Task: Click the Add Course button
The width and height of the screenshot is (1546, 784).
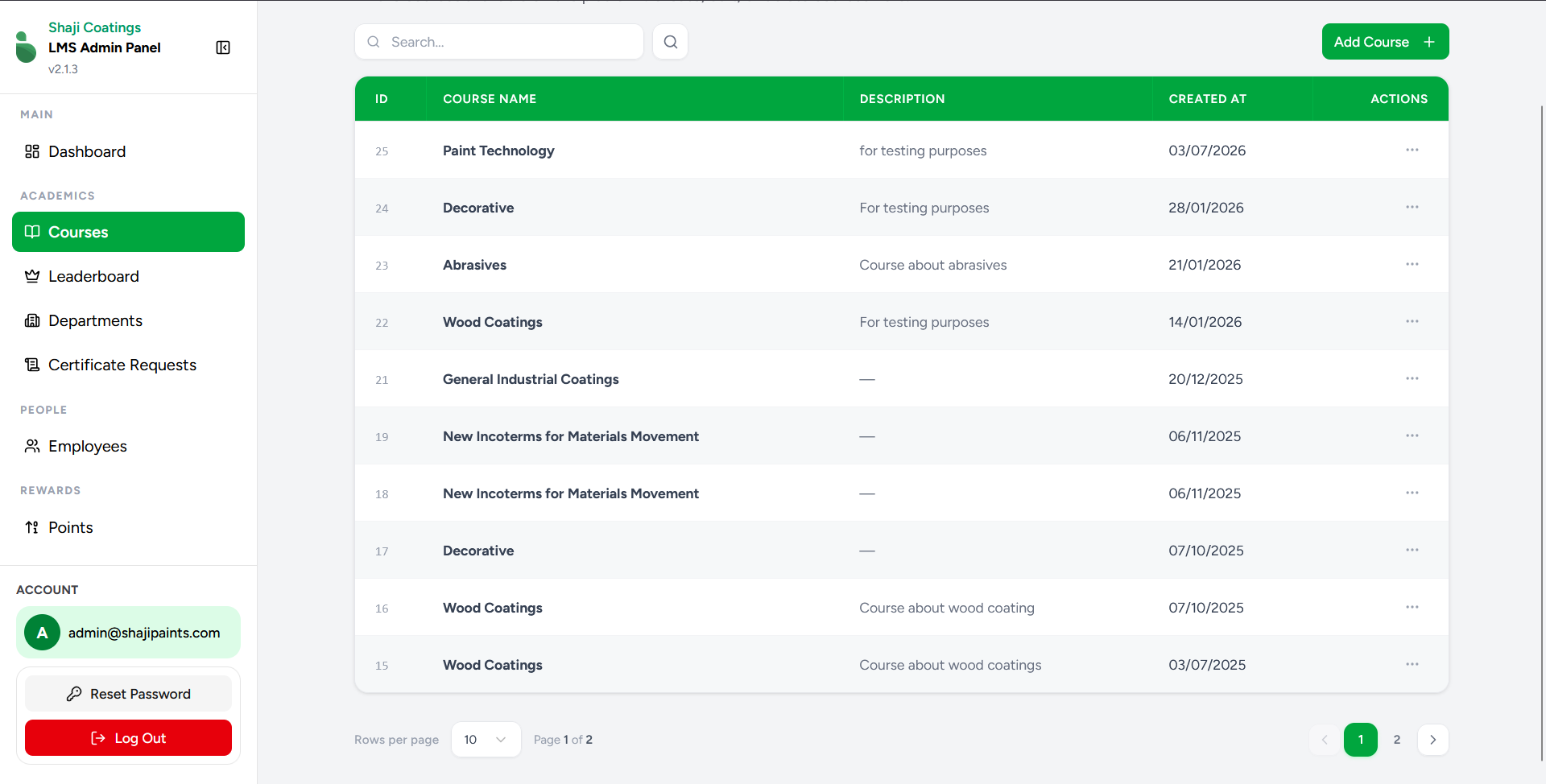Action: (1385, 42)
